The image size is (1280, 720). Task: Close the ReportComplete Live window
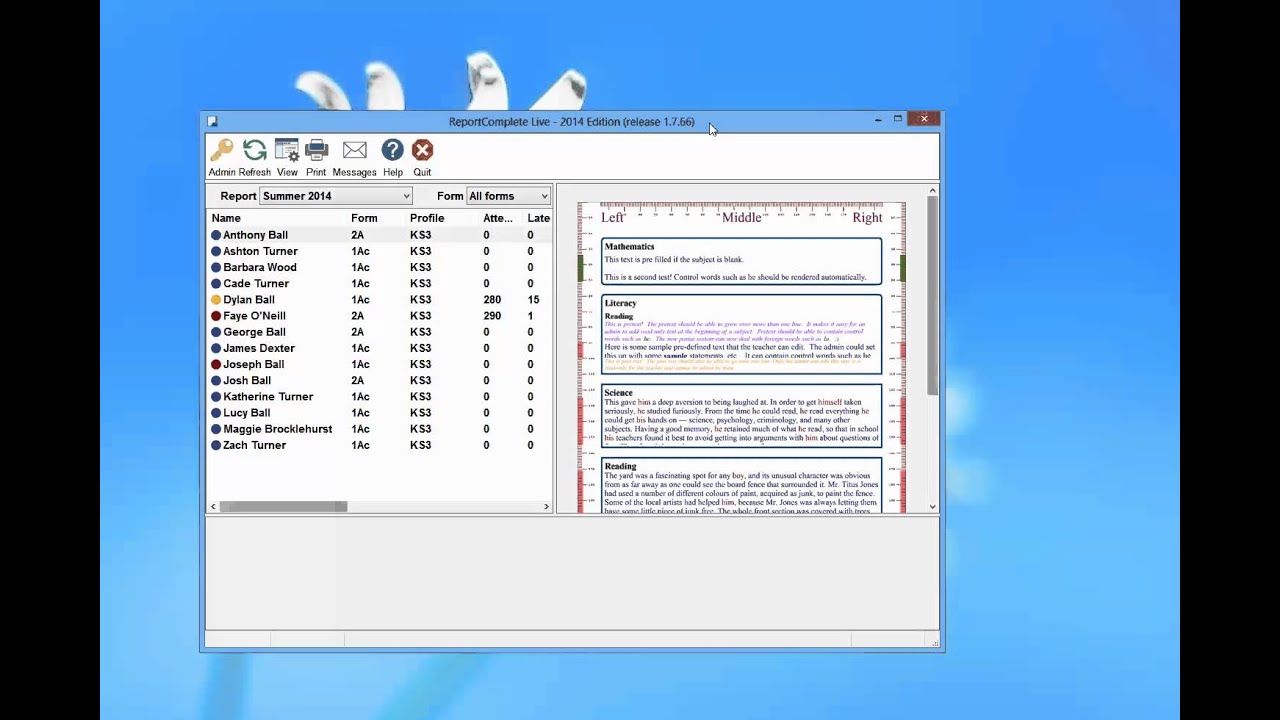point(924,119)
